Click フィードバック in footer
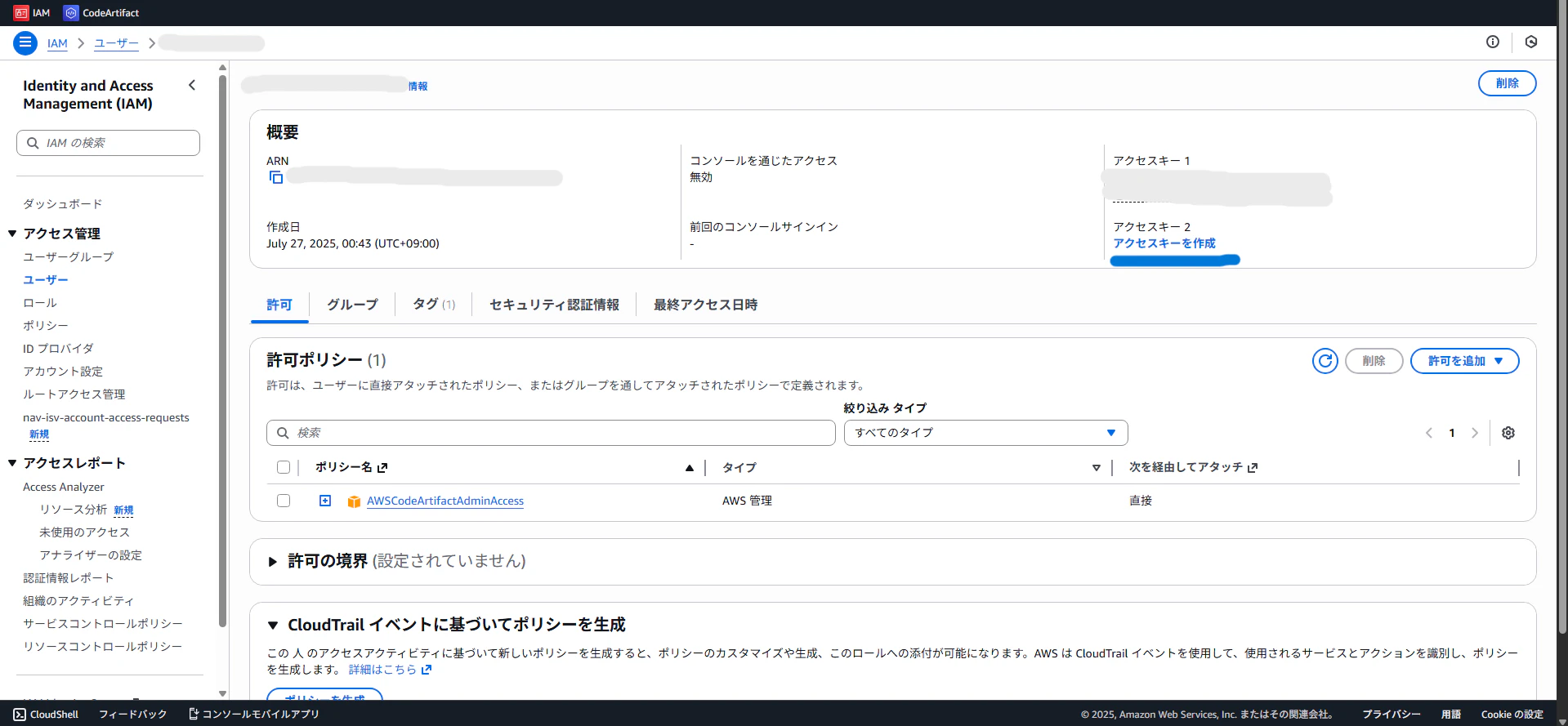Screen dimensions: 1568x726 (x=133, y=715)
